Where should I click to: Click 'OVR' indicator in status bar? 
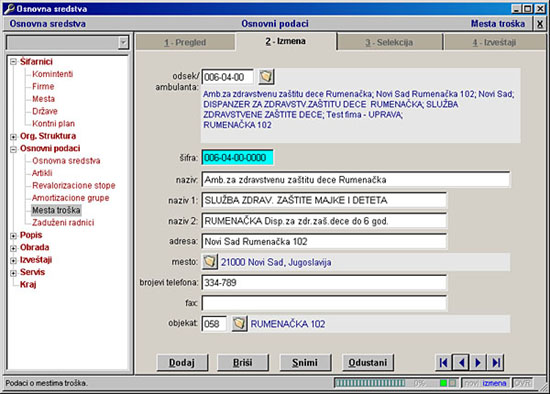coord(522,383)
